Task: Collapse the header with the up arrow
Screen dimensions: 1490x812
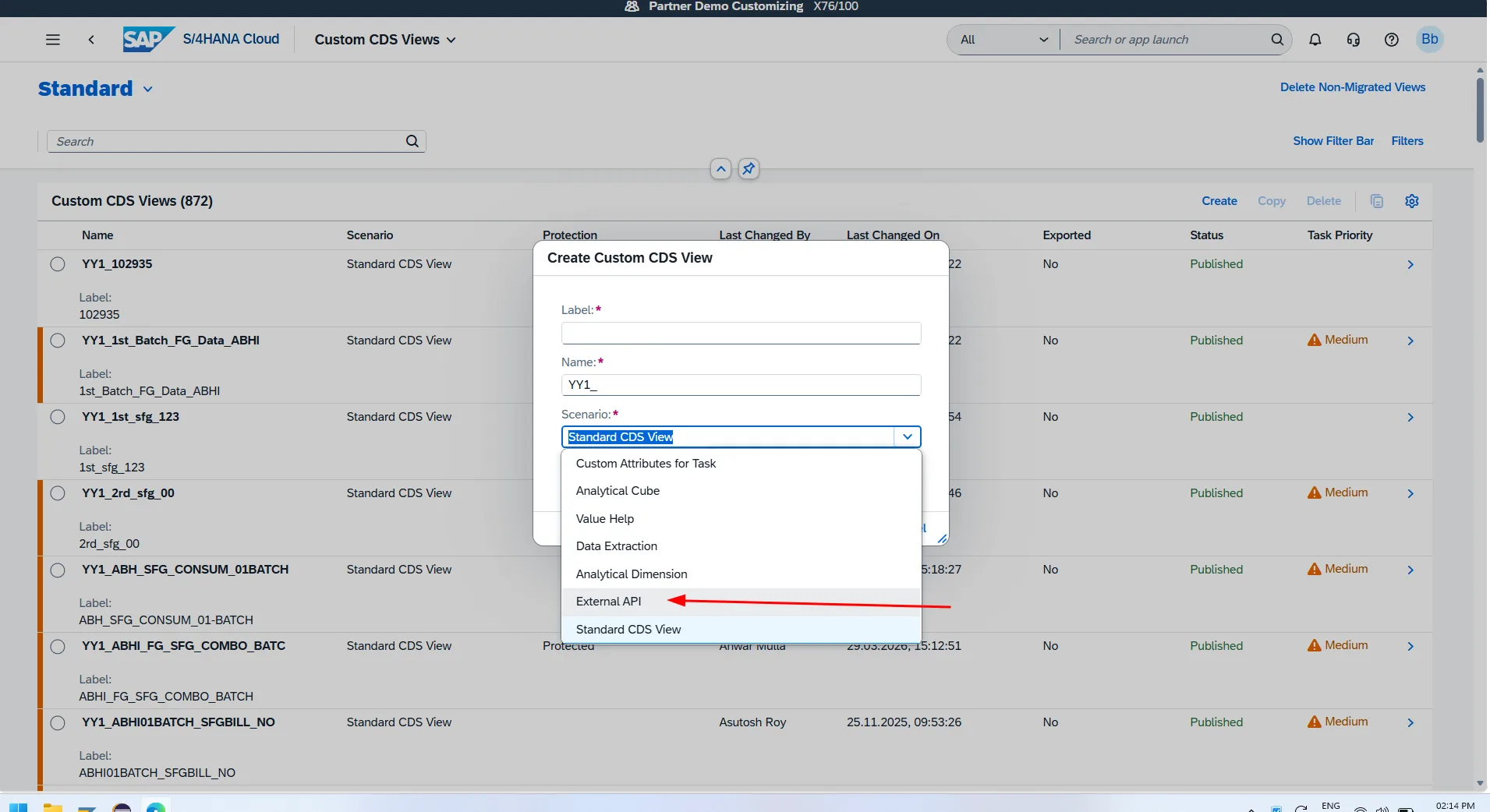Action: (721, 168)
